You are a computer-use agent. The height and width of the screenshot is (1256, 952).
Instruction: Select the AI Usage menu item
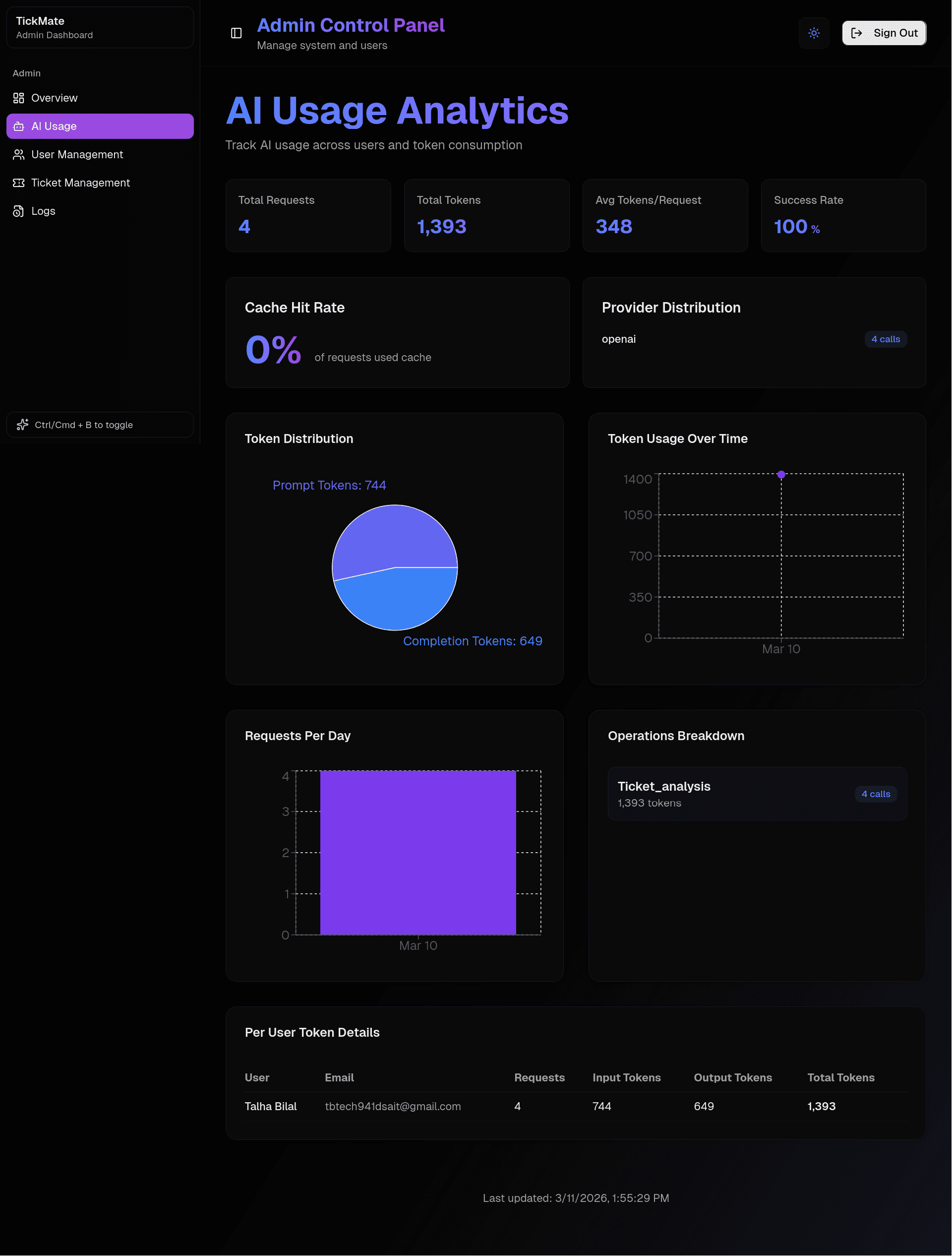(100, 126)
